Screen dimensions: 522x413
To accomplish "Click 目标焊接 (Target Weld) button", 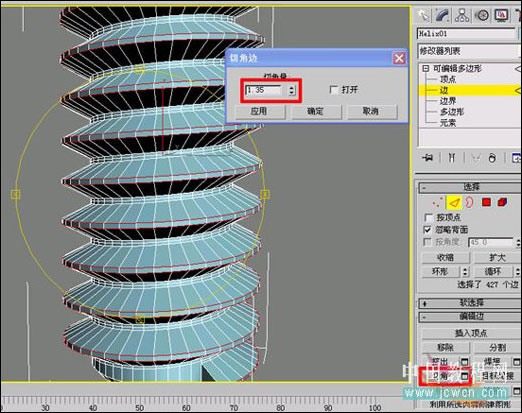I will (498, 376).
